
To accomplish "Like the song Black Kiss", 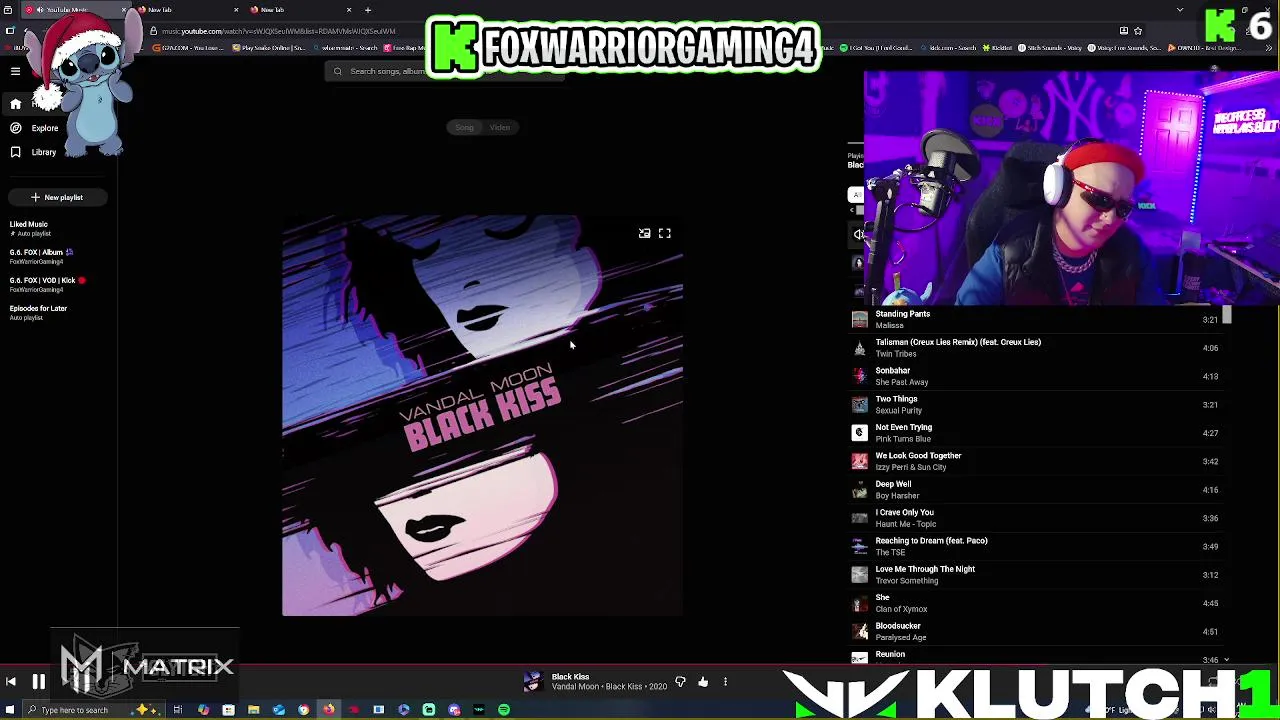I will pos(703,682).
